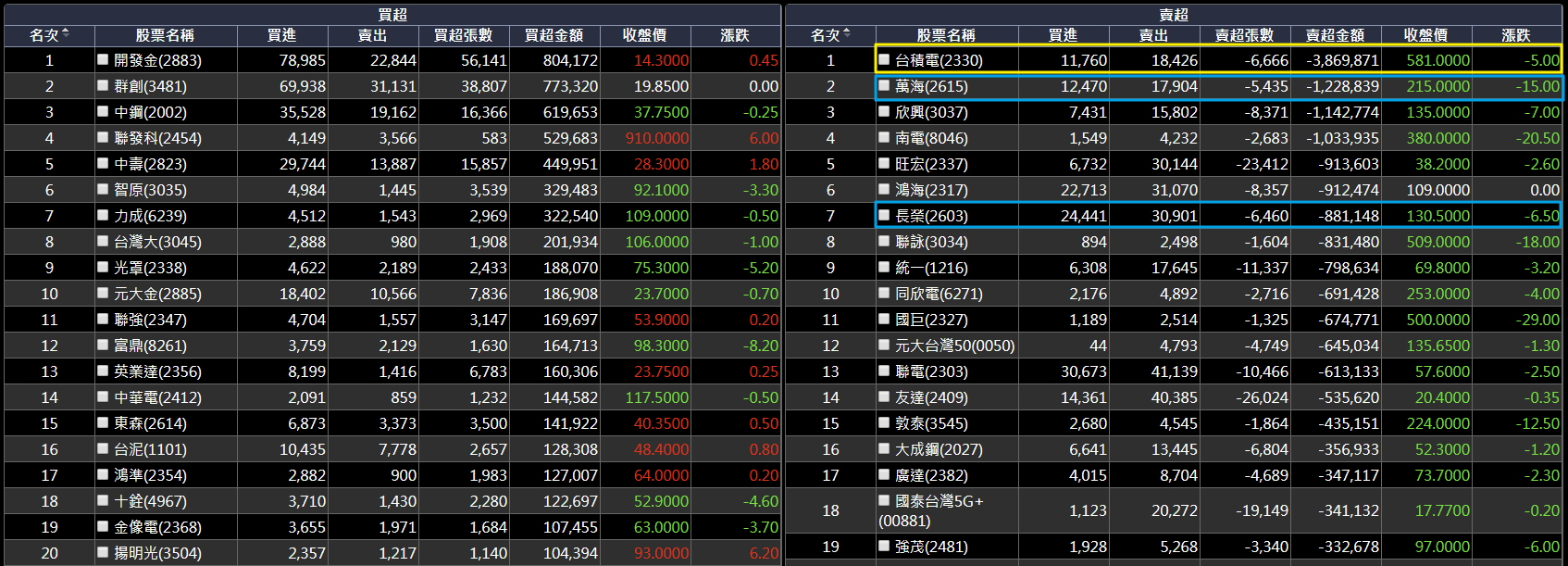Click 賣出 column header in the 買超 table
The width and height of the screenshot is (1568, 566).
pyautogui.click(x=372, y=35)
